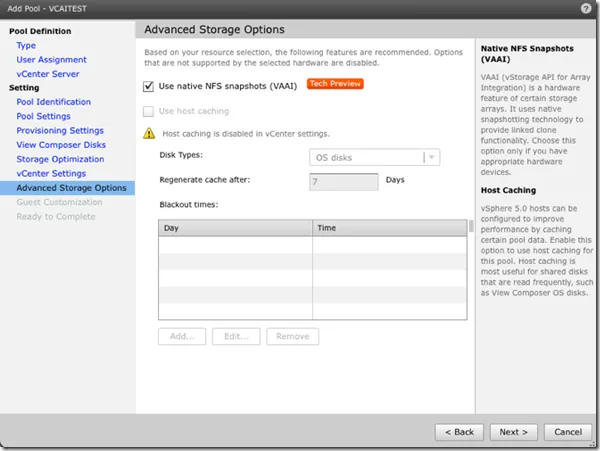The height and width of the screenshot is (451, 600).
Task: Click the Regenerate cache after days field
Action: click(x=343, y=182)
